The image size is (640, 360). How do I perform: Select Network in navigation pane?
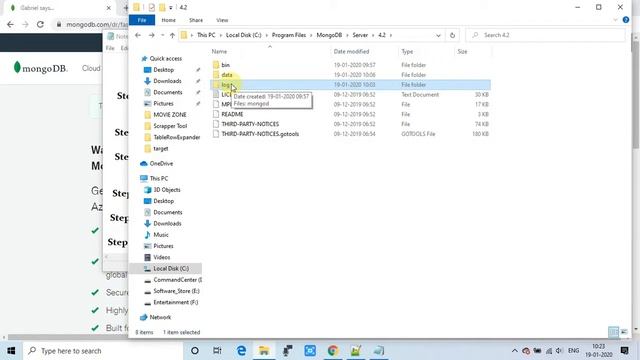pos(160,317)
